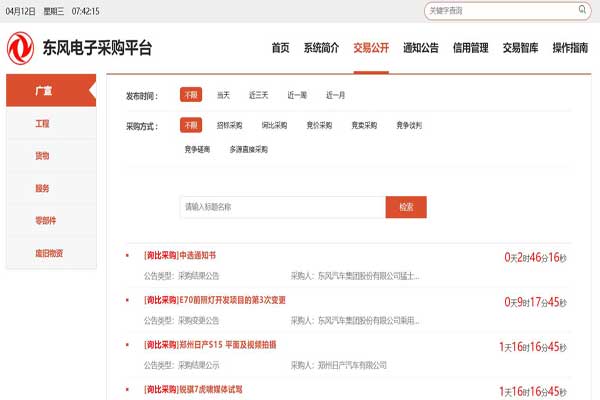Filter publish time by 近三天
600x400 pixels.
pyautogui.click(x=259, y=95)
